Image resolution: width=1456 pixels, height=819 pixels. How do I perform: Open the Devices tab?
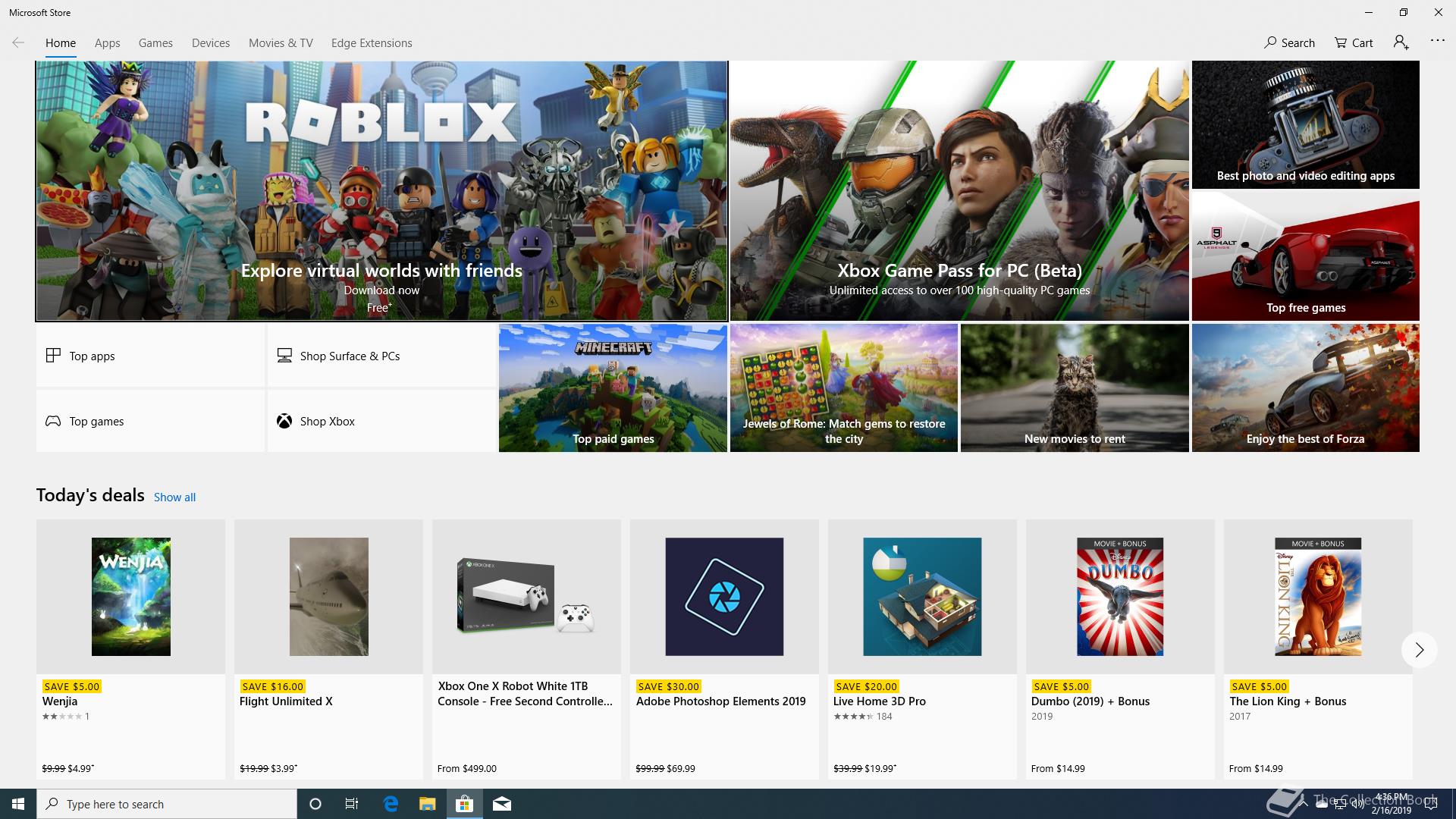pyautogui.click(x=211, y=43)
